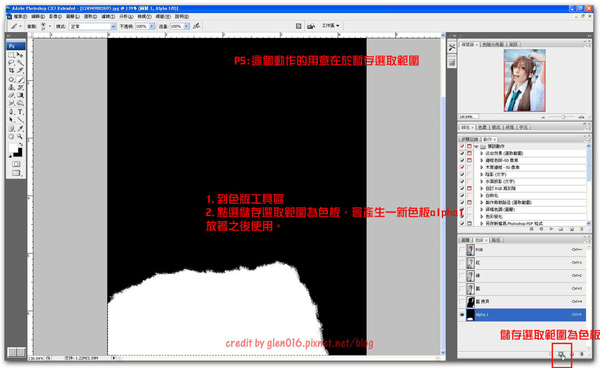600x368 pixels.
Task: Create new action icon
Action: point(571,229)
